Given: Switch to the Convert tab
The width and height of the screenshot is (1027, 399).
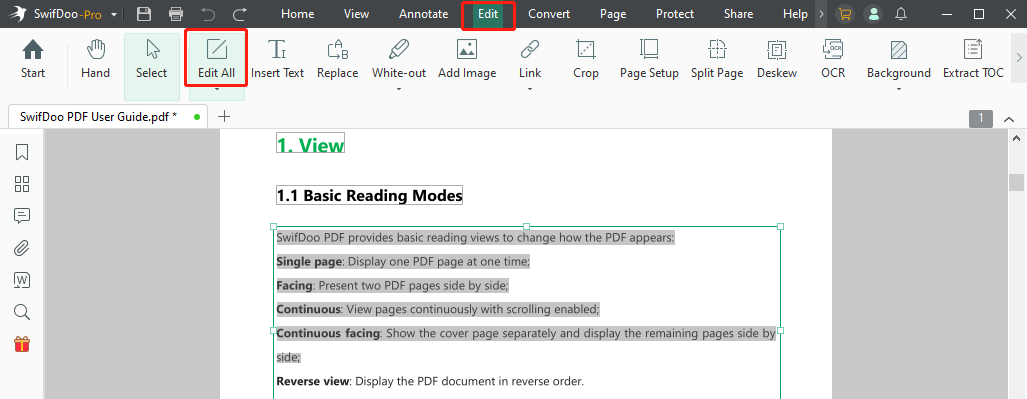Looking at the screenshot, I should click(549, 14).
